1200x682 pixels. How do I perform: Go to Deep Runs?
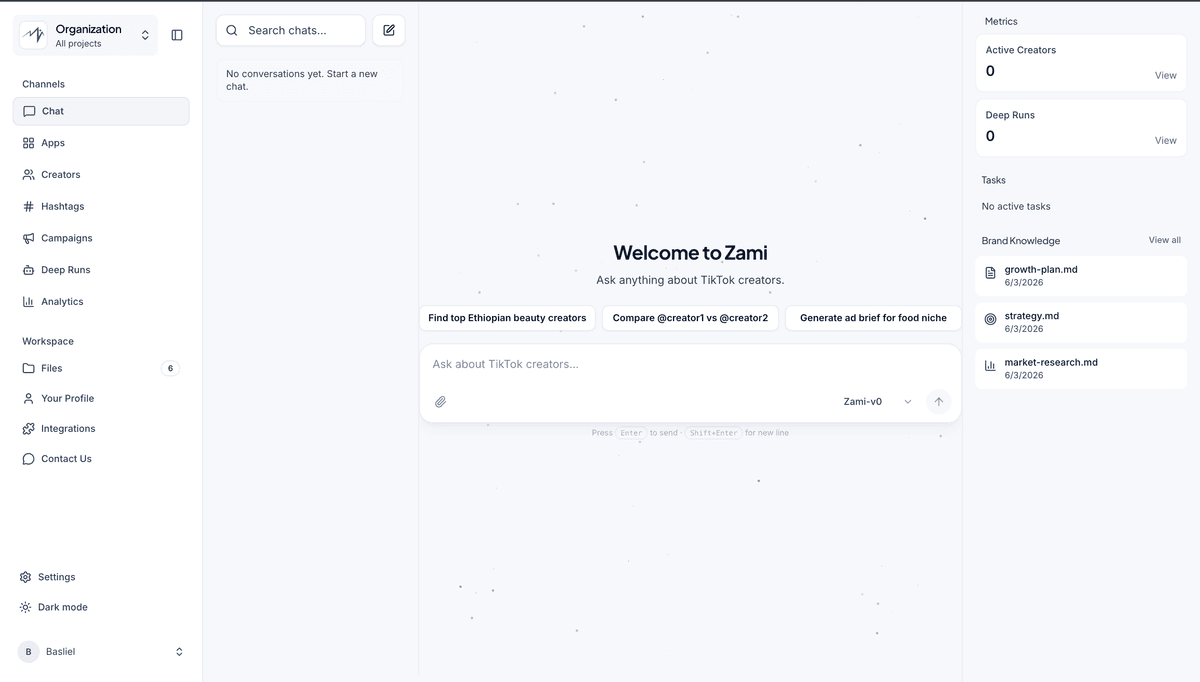point(101,270)
